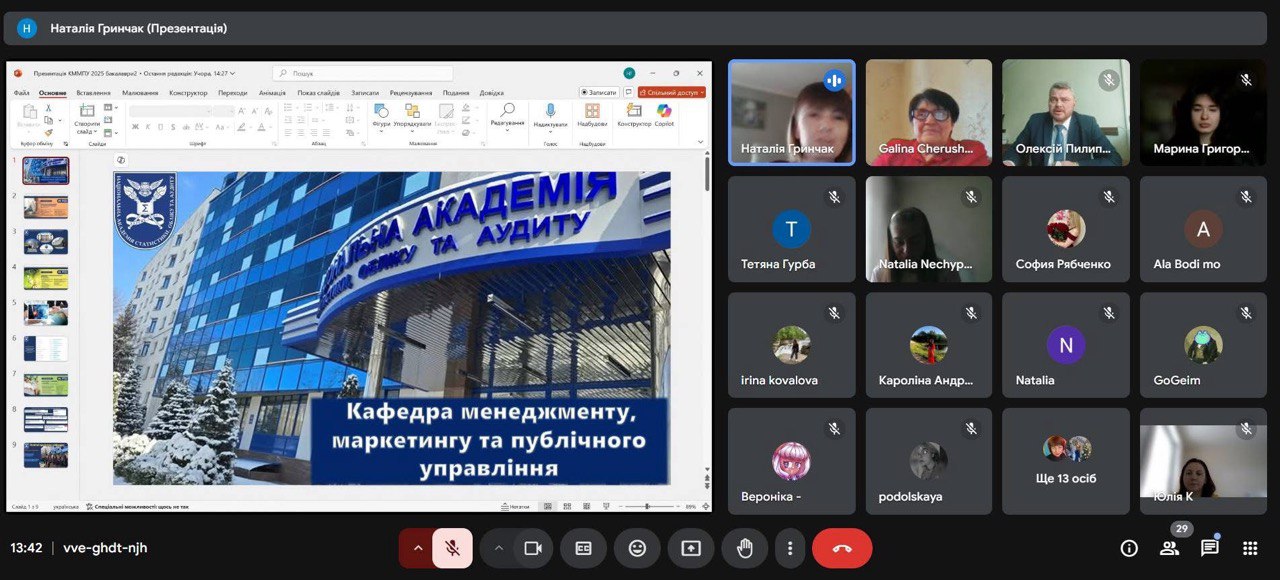Select slide 3 thumbnail in slide panel

(46, 242)
